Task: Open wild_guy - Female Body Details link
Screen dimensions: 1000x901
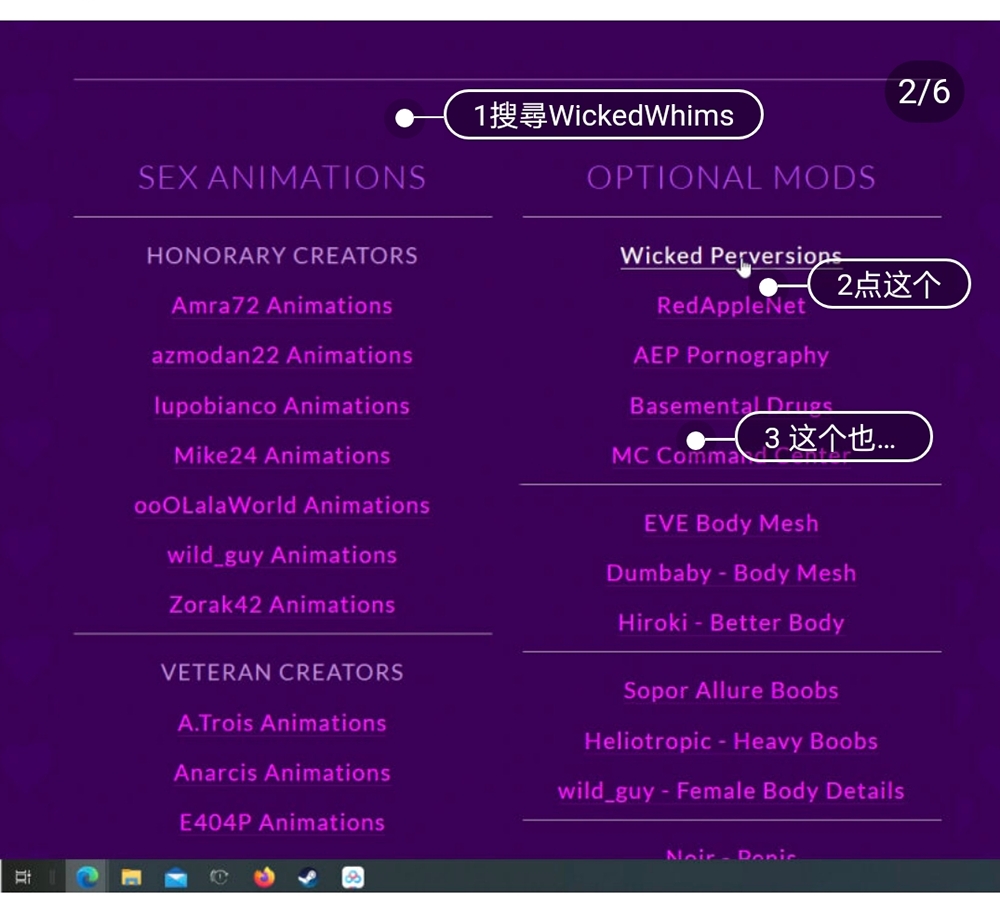Action: point(731,791)
